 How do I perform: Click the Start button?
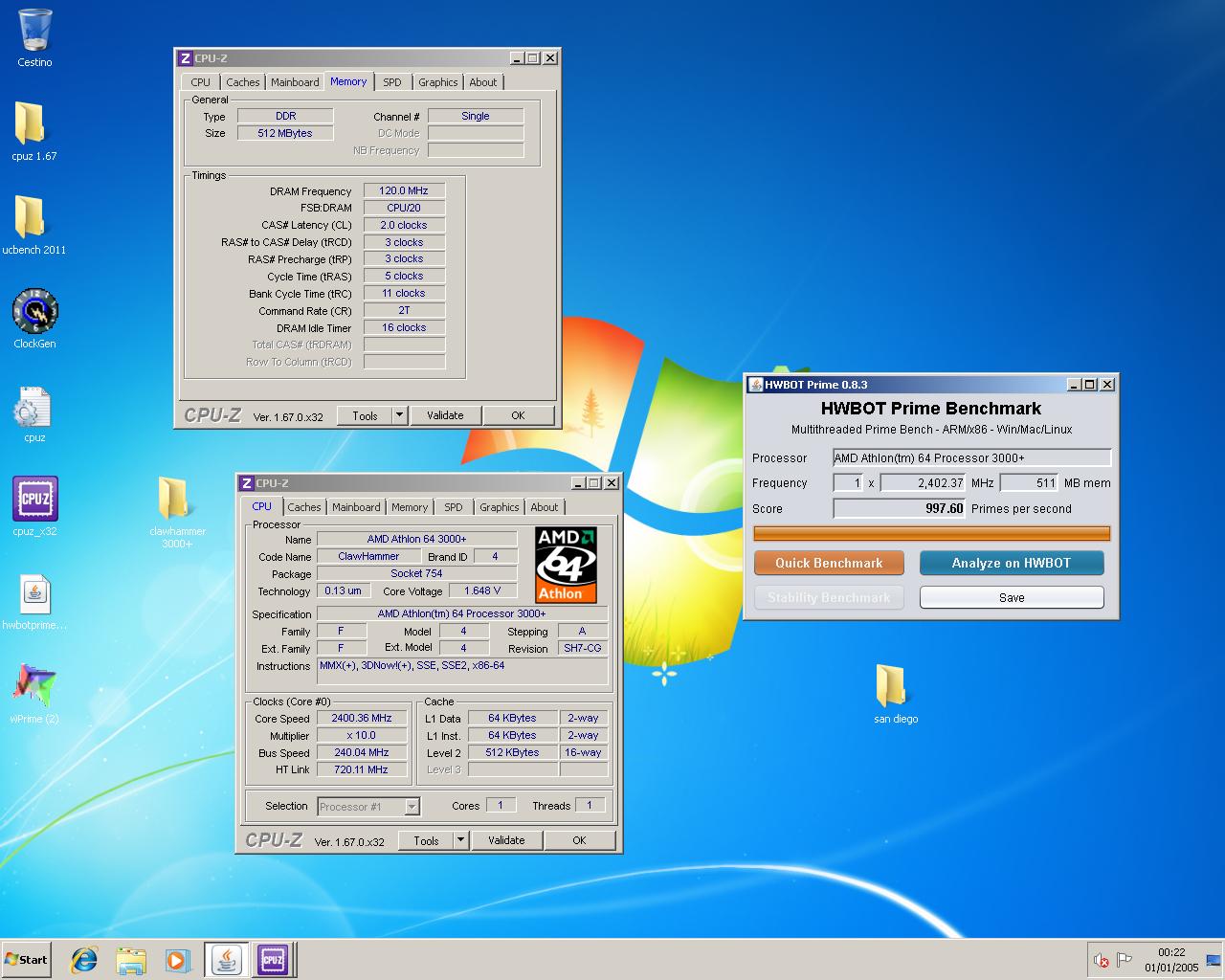tap(26, 960)
